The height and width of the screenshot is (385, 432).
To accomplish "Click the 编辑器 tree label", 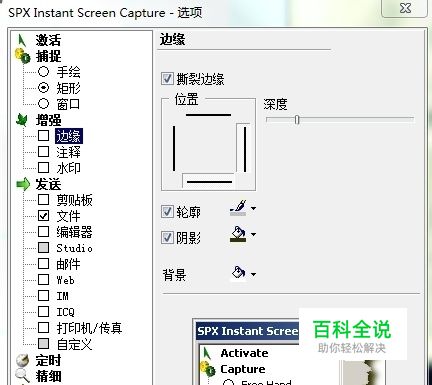I will pyautogui.click(x=75, y=232).
